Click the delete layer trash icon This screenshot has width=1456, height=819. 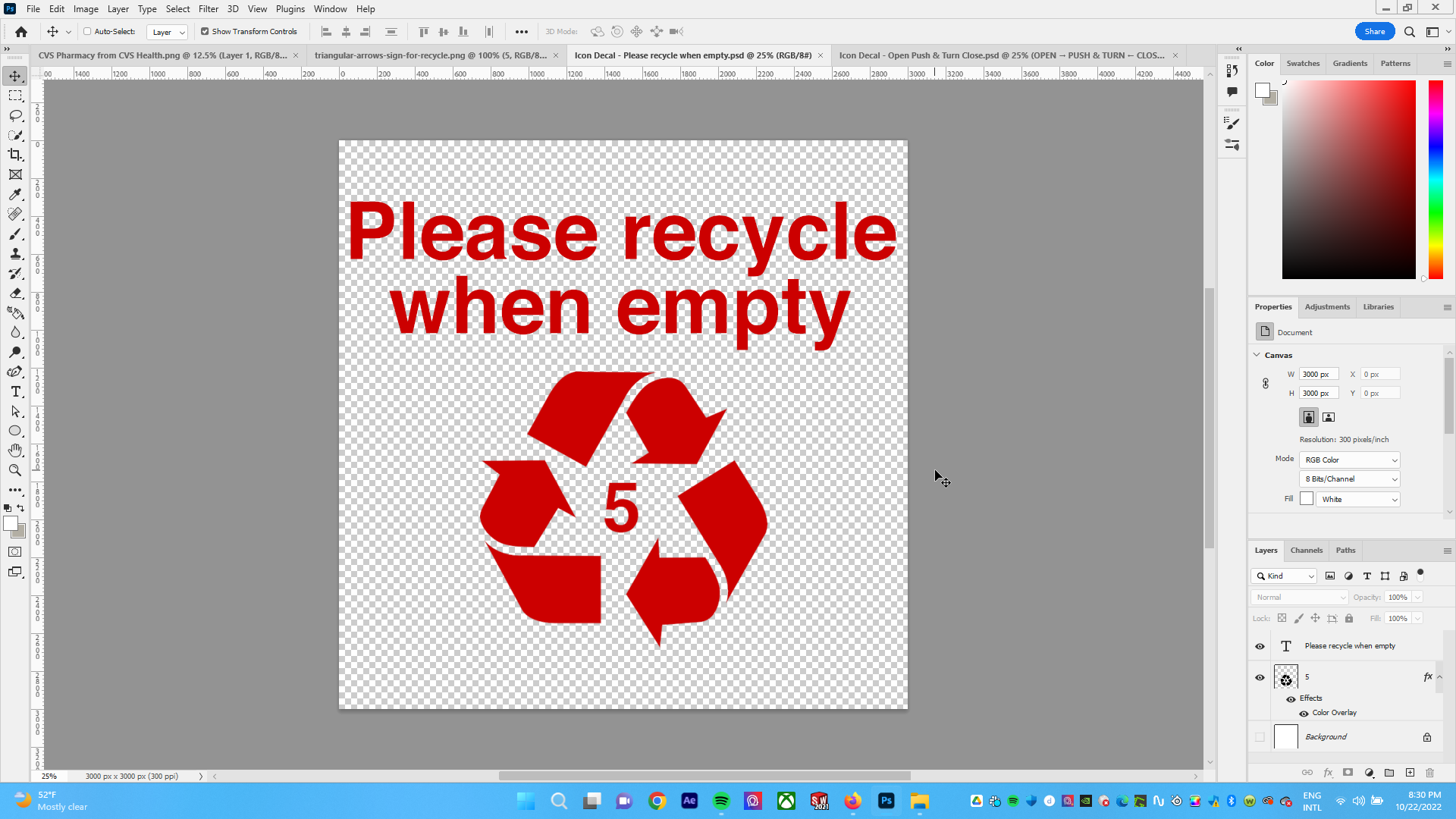pos(1429,773)
